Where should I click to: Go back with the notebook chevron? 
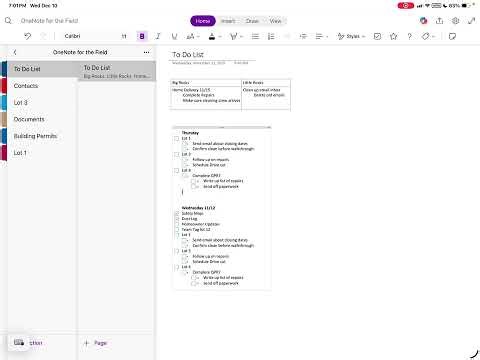[15, 52]
